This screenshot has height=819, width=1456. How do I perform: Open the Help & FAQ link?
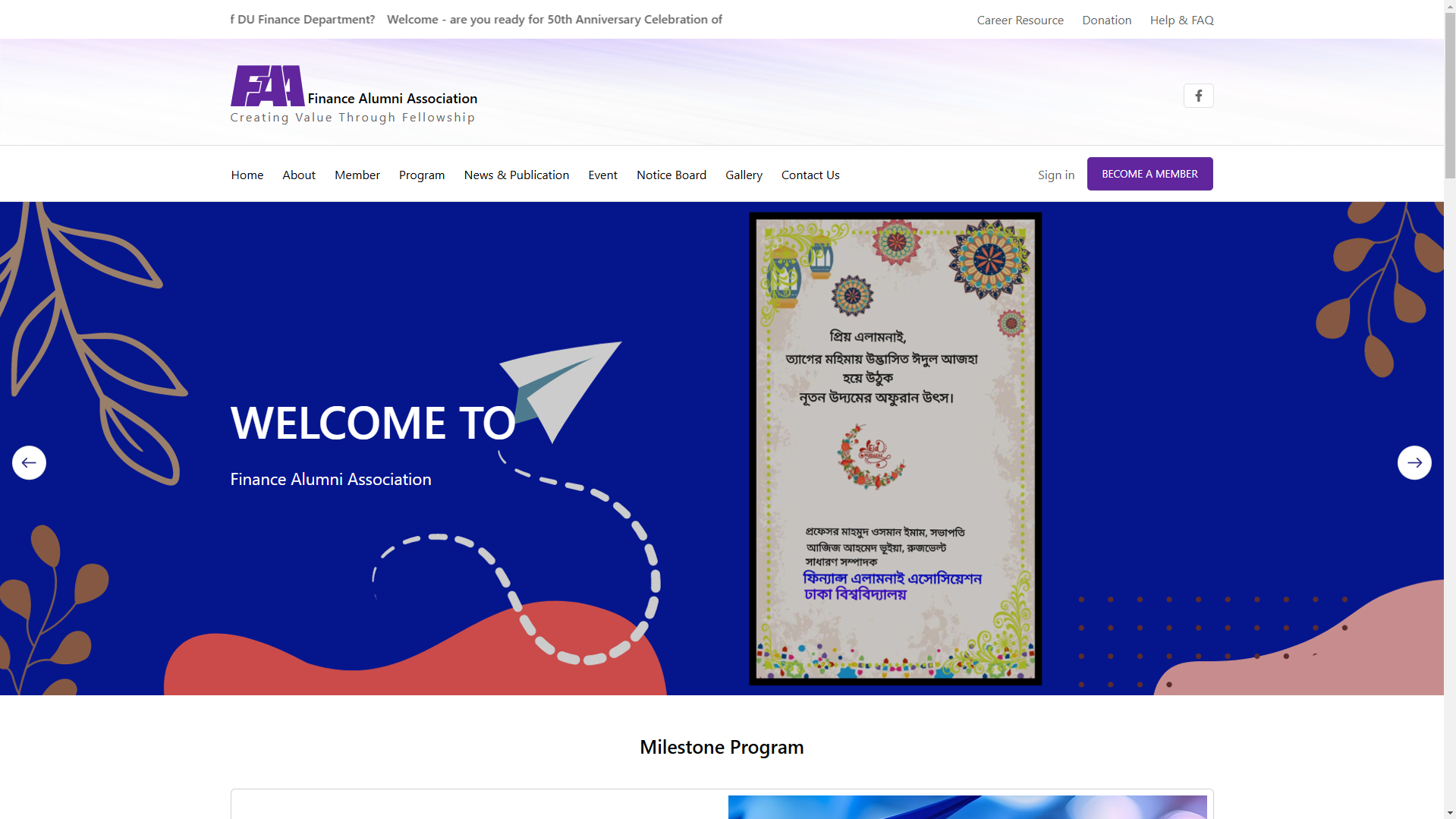(x=1181, y=20)
